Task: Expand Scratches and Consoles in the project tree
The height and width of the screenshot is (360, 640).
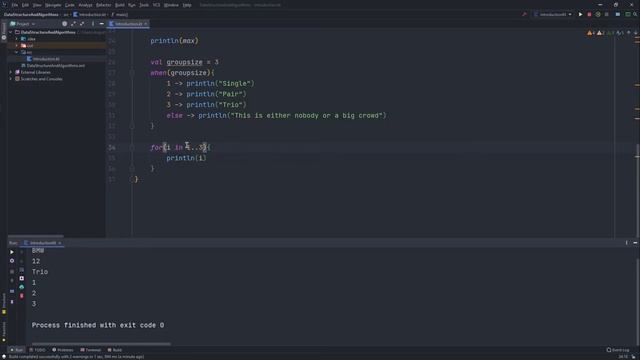Action: (x=11, y=79)
